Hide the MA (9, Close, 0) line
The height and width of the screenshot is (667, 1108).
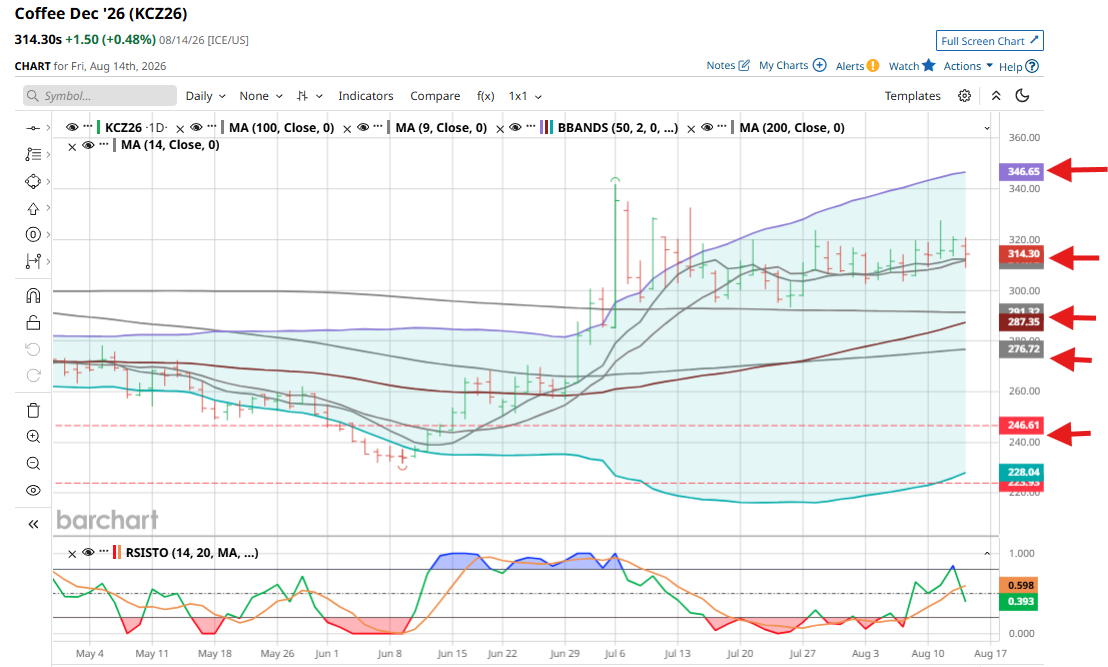pos(363,127)
